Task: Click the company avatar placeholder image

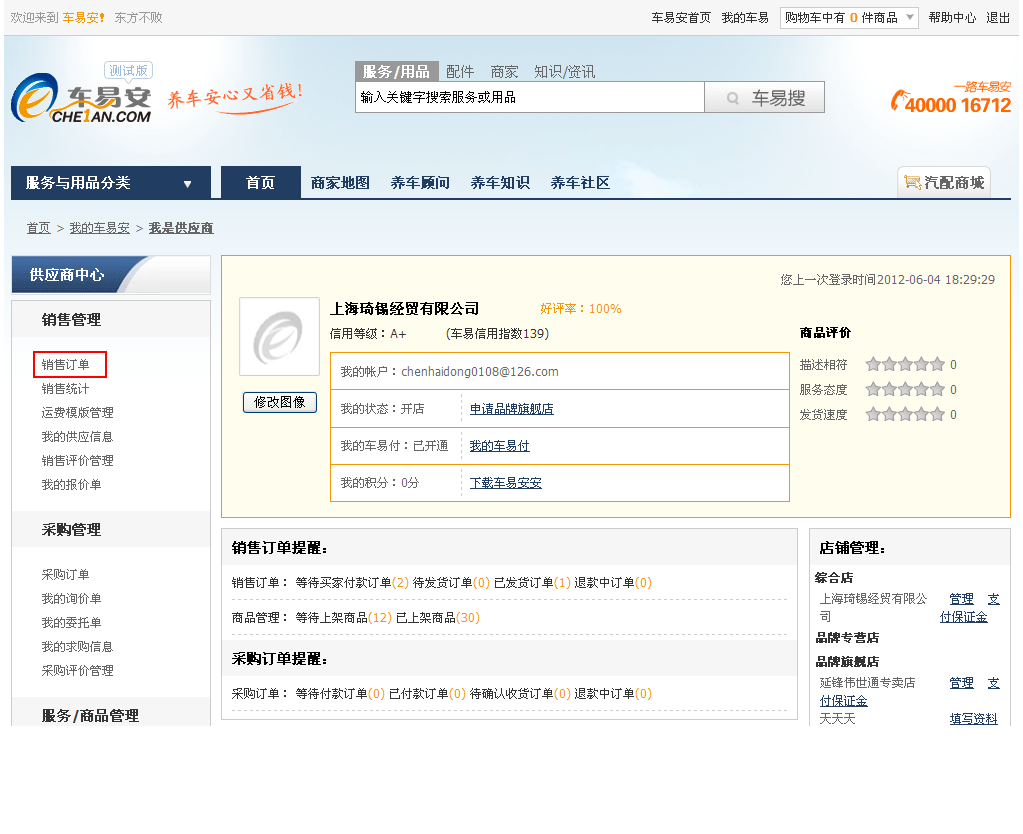Action: tap(279, 337)
